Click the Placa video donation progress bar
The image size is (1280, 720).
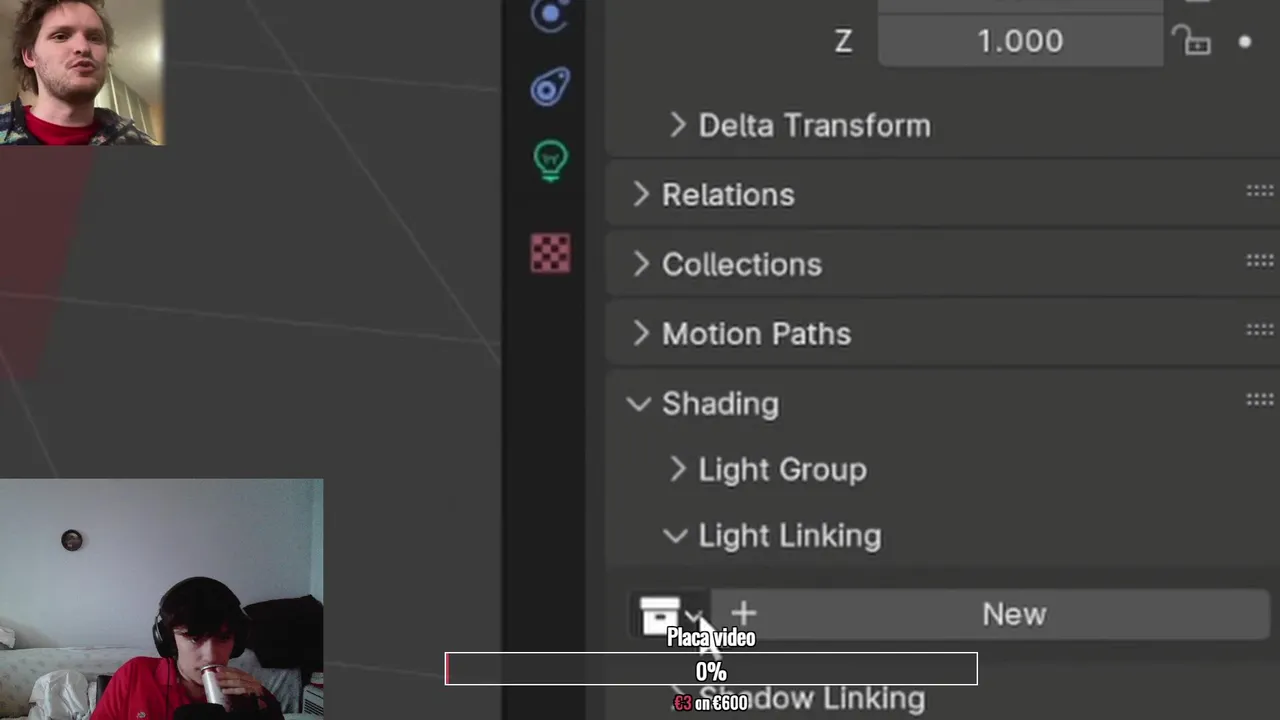711,669
